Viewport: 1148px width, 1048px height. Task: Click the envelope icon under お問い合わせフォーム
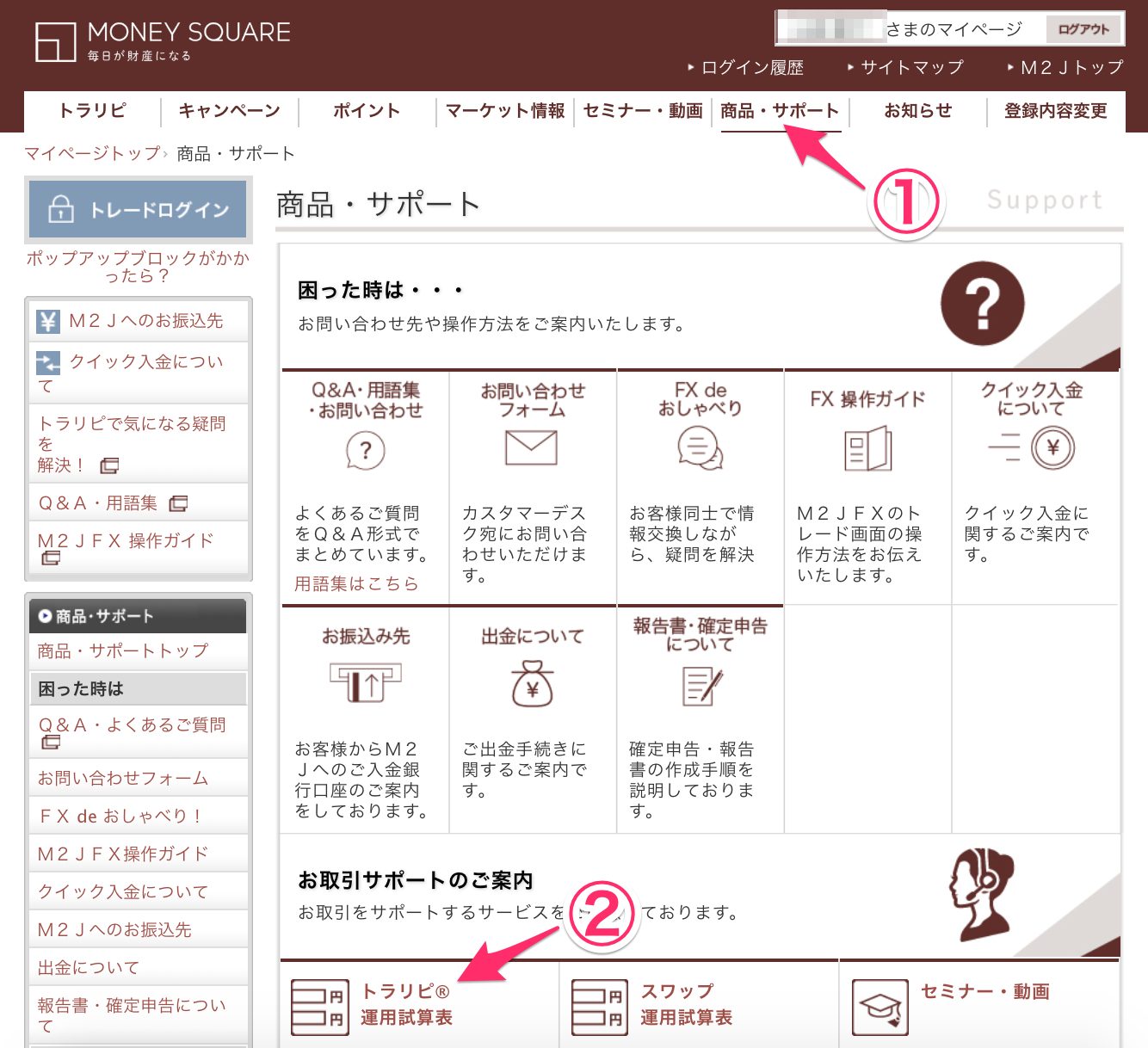531,448
